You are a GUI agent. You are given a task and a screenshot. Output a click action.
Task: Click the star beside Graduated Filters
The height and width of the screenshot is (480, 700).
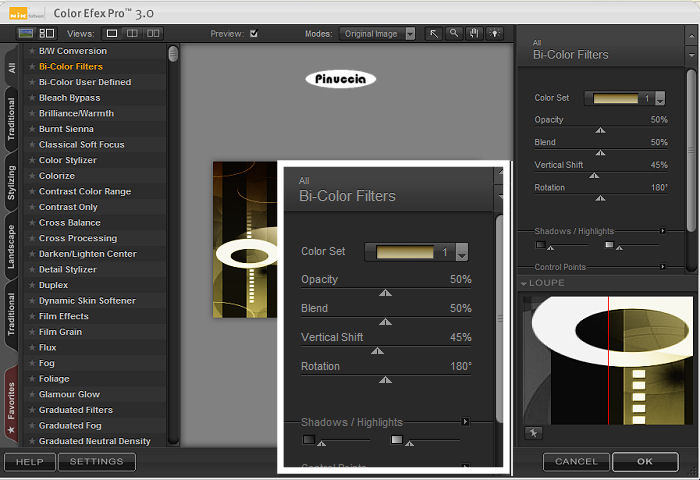tap(32, 410)
